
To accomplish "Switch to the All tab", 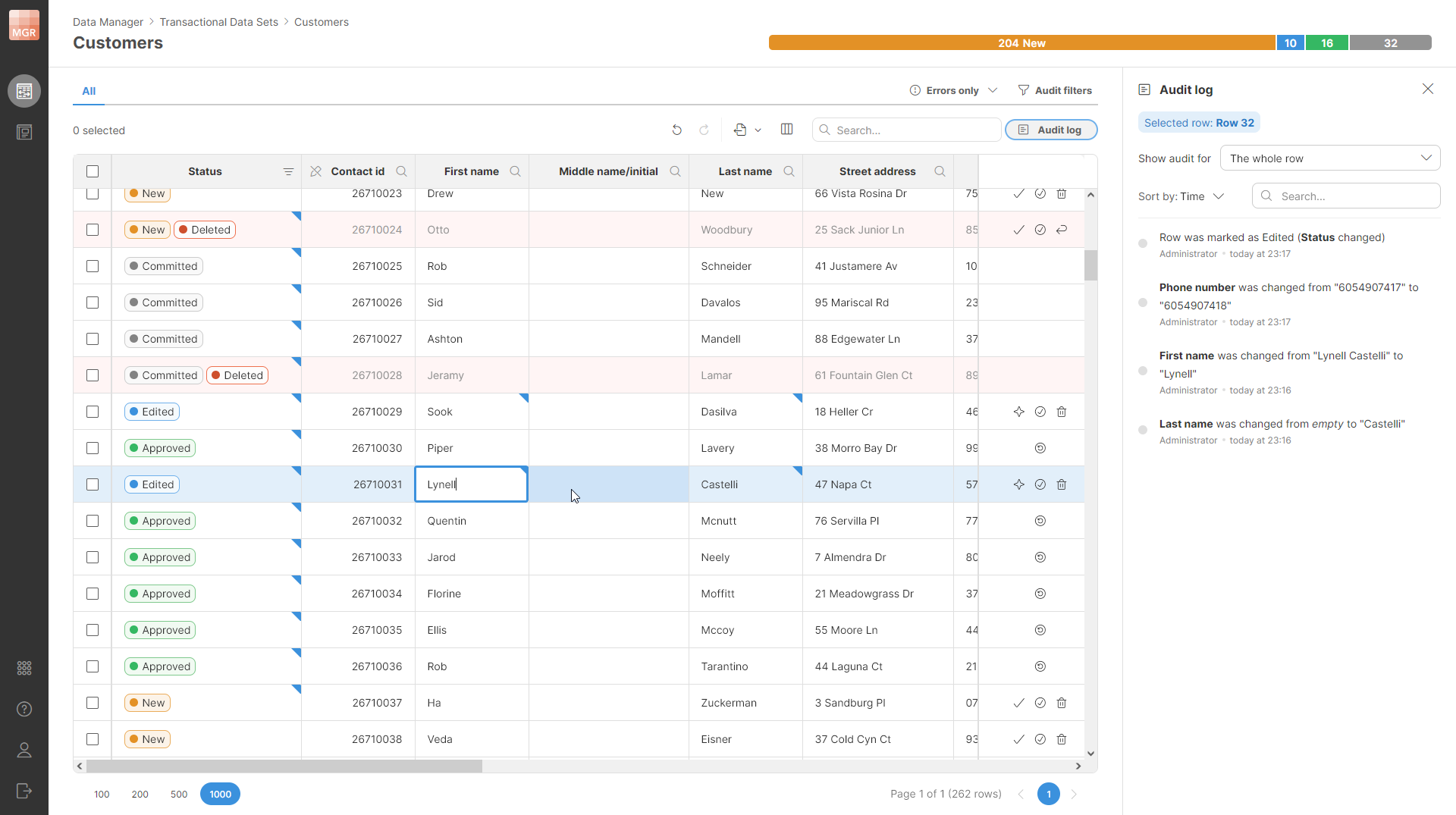I will click(88, 91).
